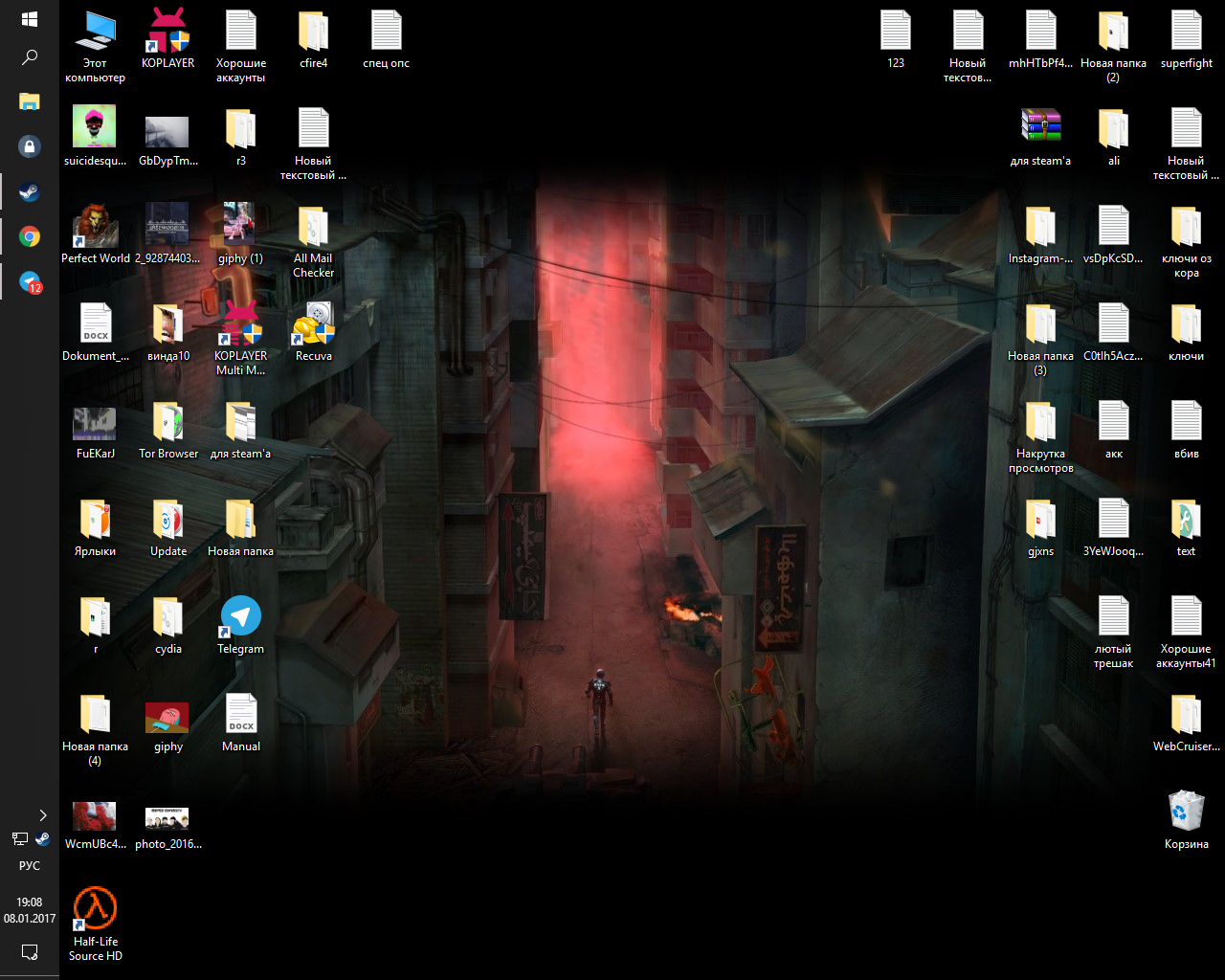Switch the РУС input language indicator

click(30, 865)
